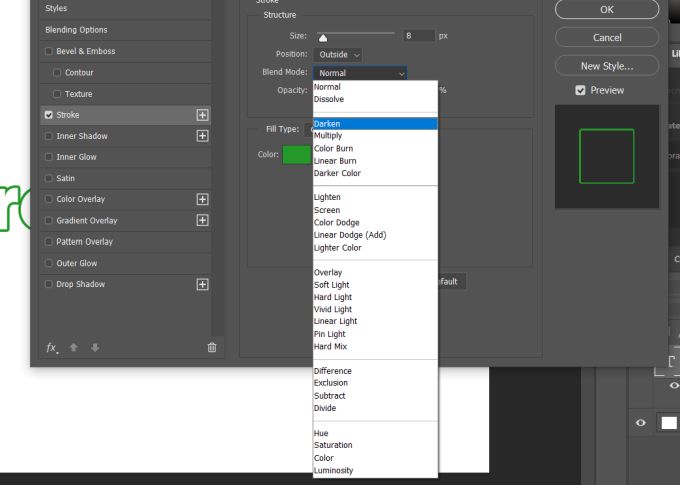Choose Color blend mode in list
Screen dimensions: 680x485
[x=375, y=458]
